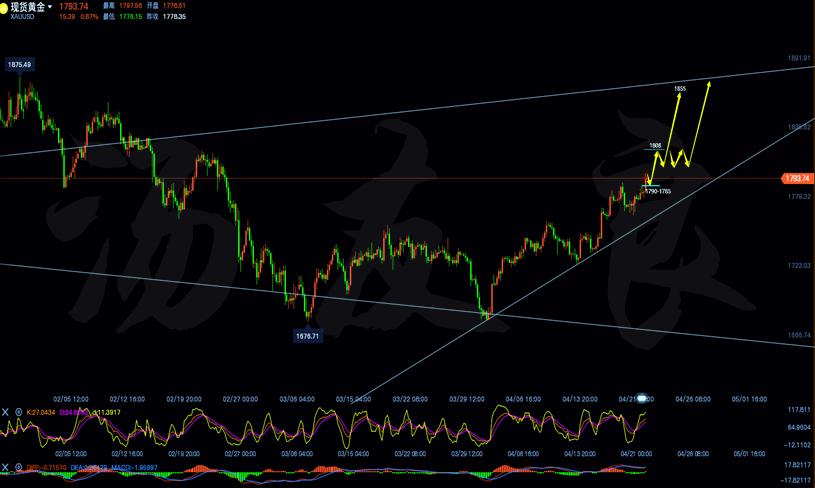This screenshot has width=815, height=488.
Task: Select the 1808 resistance annotation label
Action: click(655, 146)
